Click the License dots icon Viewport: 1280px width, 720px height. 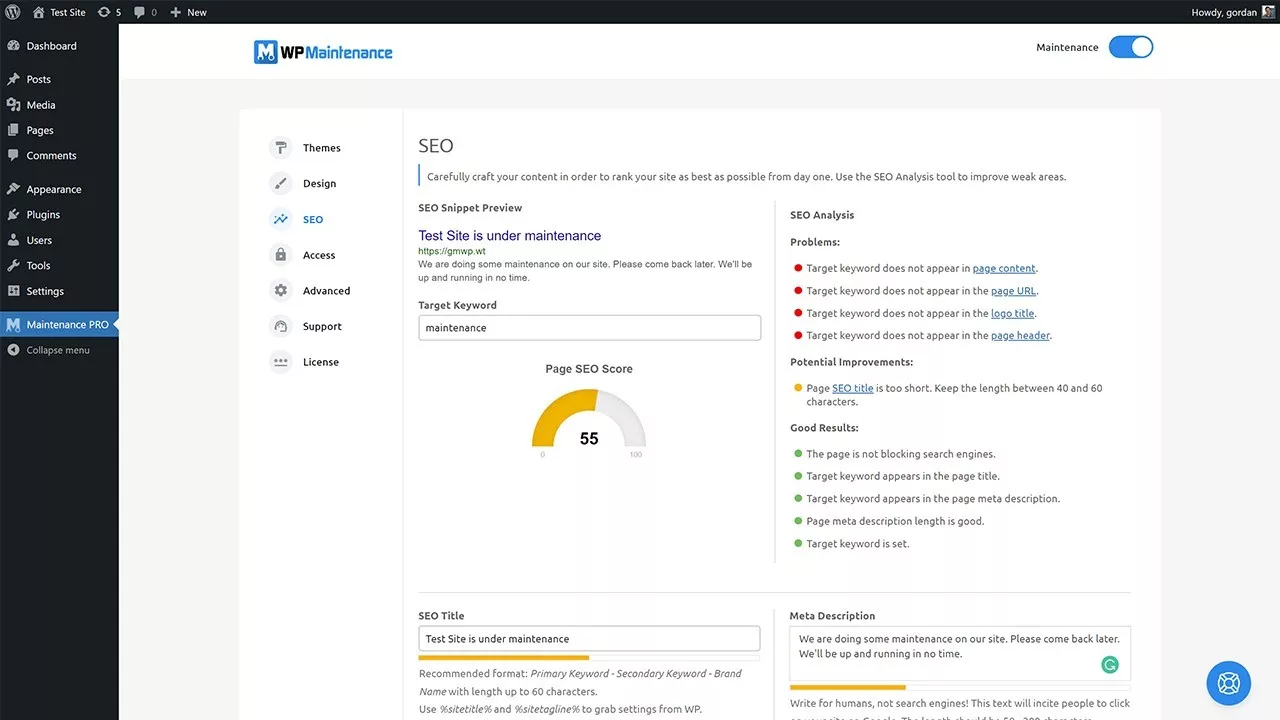click(x=281, y=362)
